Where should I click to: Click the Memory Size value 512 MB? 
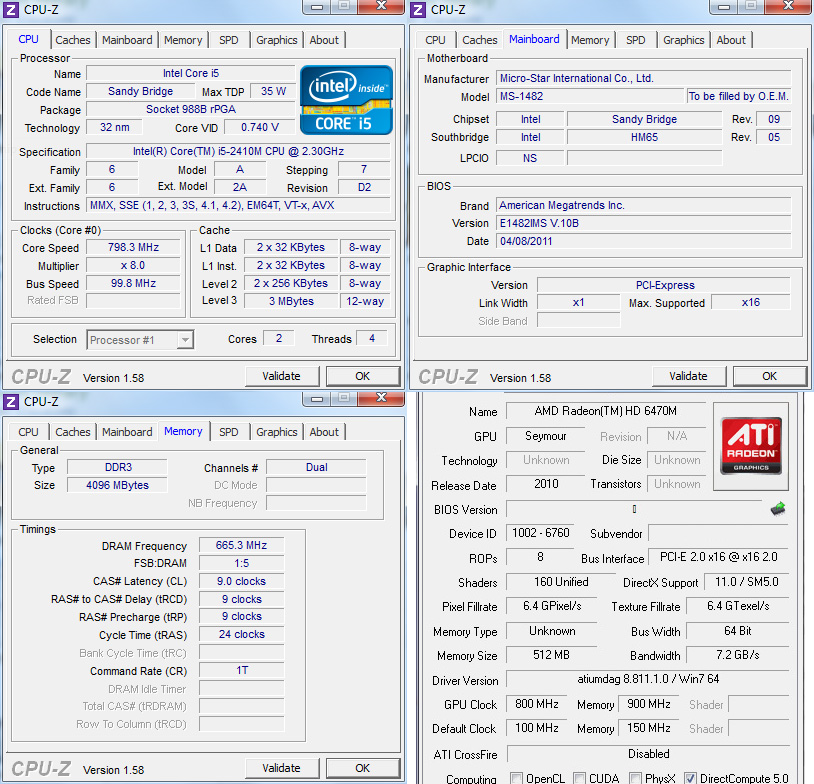click(x=551, y=655)
